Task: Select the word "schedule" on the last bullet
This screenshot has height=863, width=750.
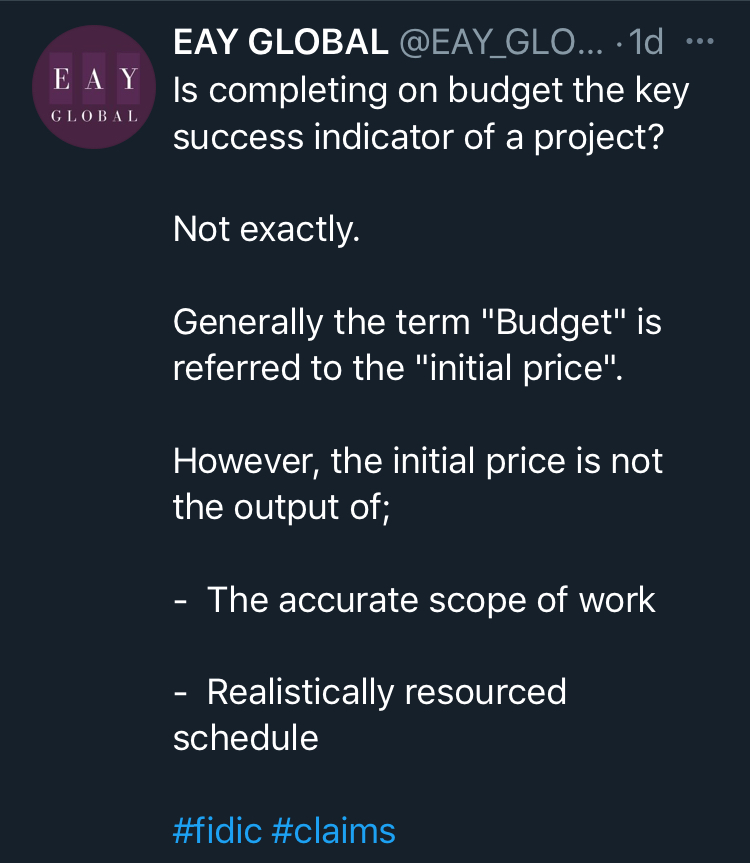Action: click(x=246, y=738)
